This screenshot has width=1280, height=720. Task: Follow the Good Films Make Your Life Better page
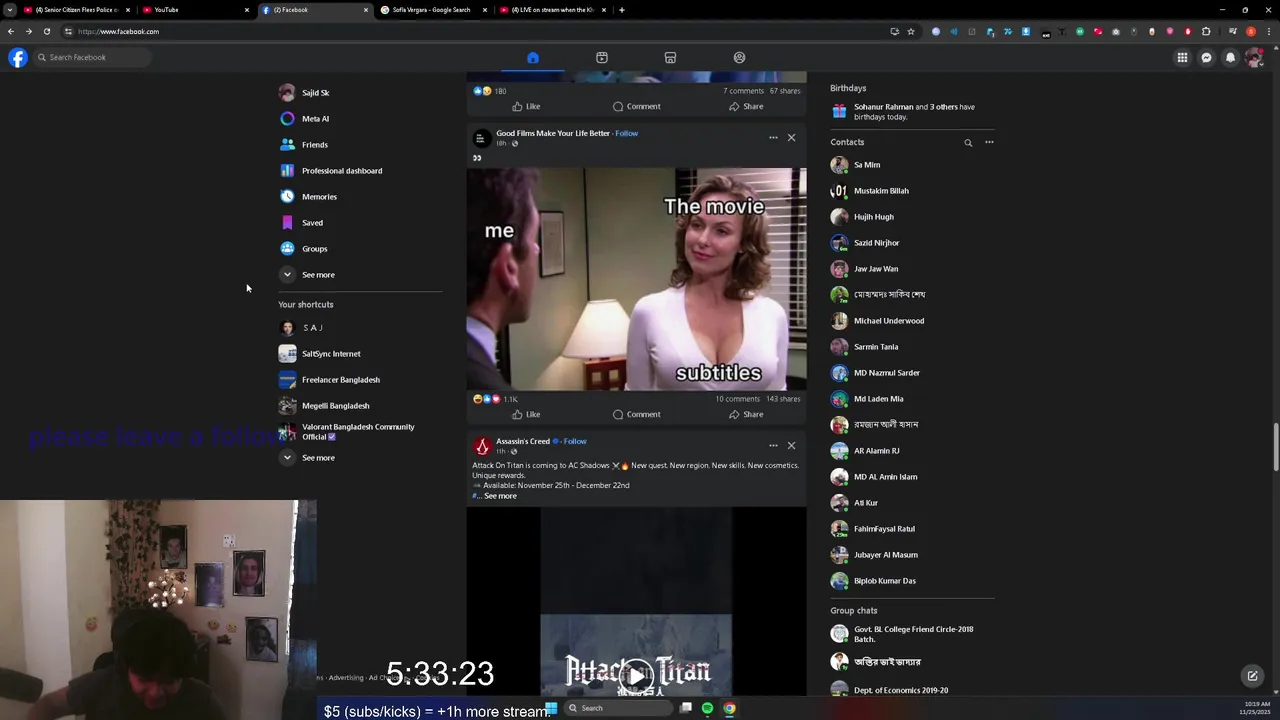point(627,133)
